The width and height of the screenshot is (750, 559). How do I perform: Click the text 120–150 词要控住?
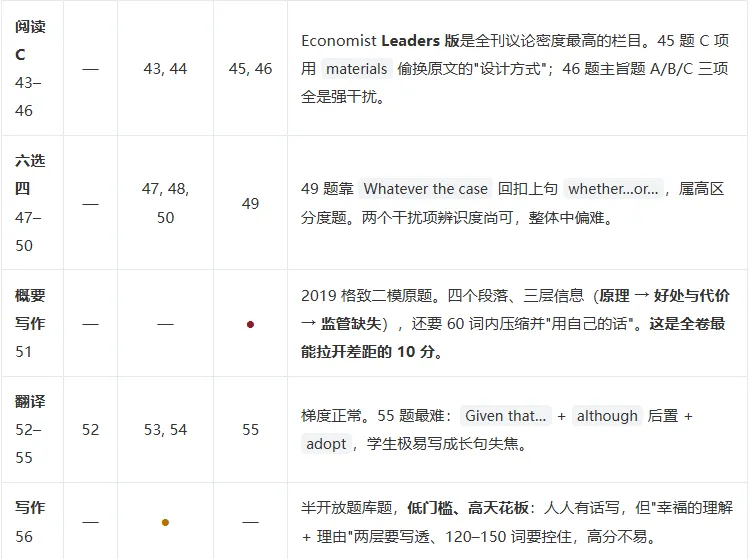click(x=508, y=537)
